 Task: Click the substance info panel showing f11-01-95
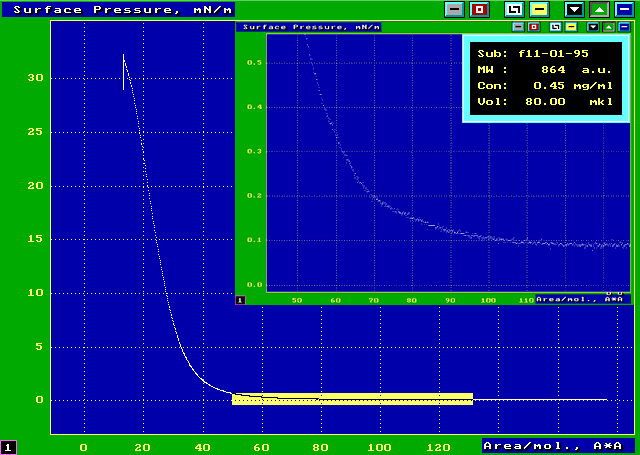[x=546, y=77]
